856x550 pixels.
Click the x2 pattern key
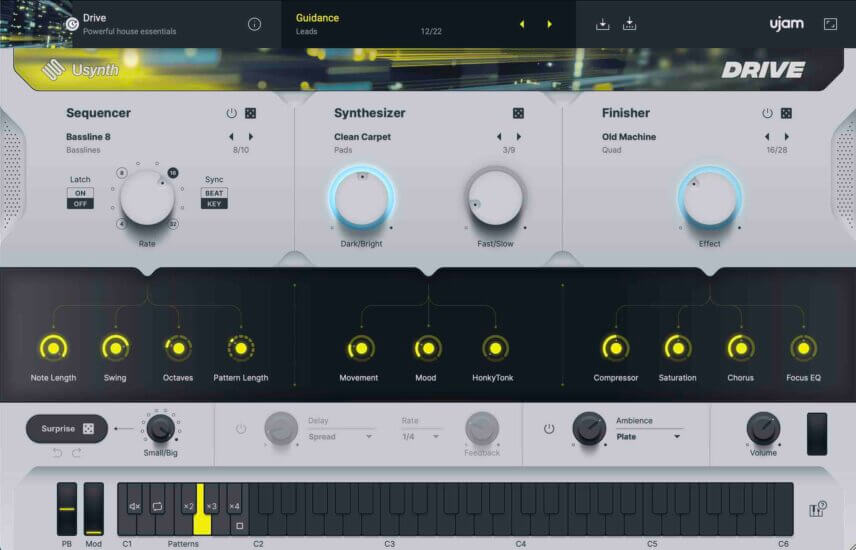click(x=188, y=506)
